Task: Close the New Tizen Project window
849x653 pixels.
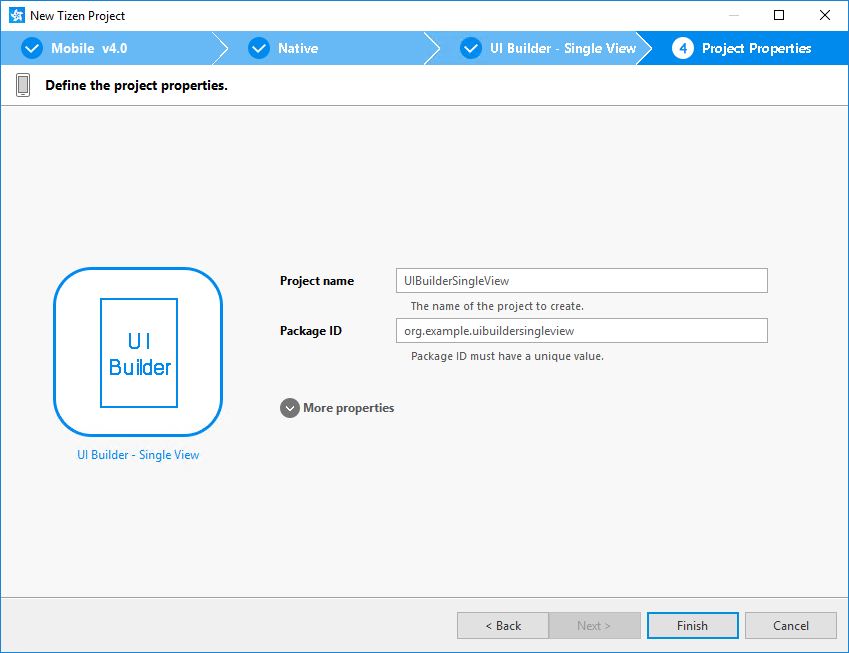Action: tap(824, 15)
